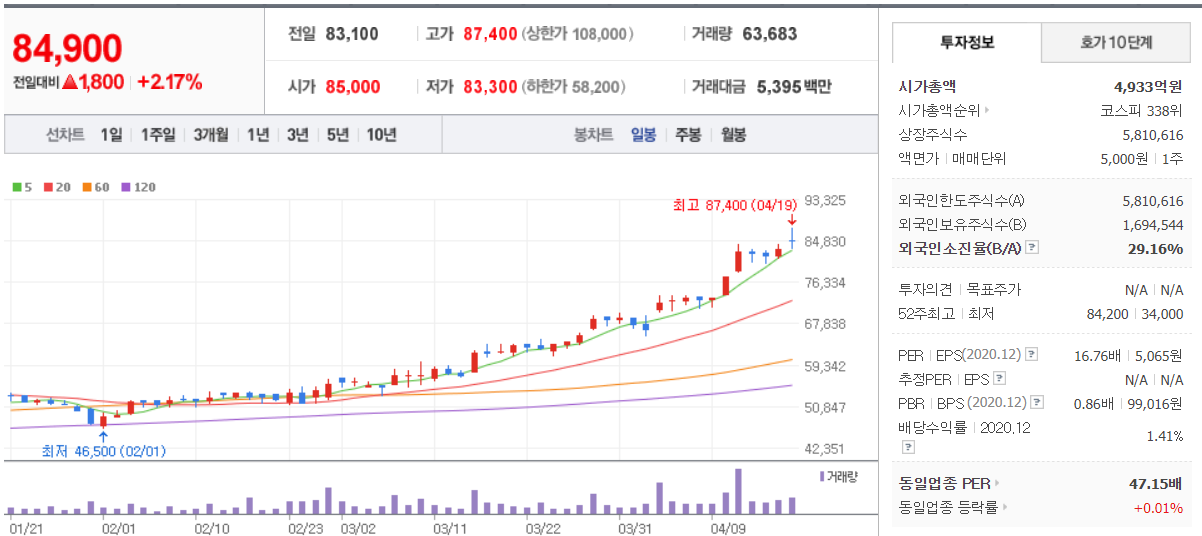Click 코스피 338위 rank value

1141,111
